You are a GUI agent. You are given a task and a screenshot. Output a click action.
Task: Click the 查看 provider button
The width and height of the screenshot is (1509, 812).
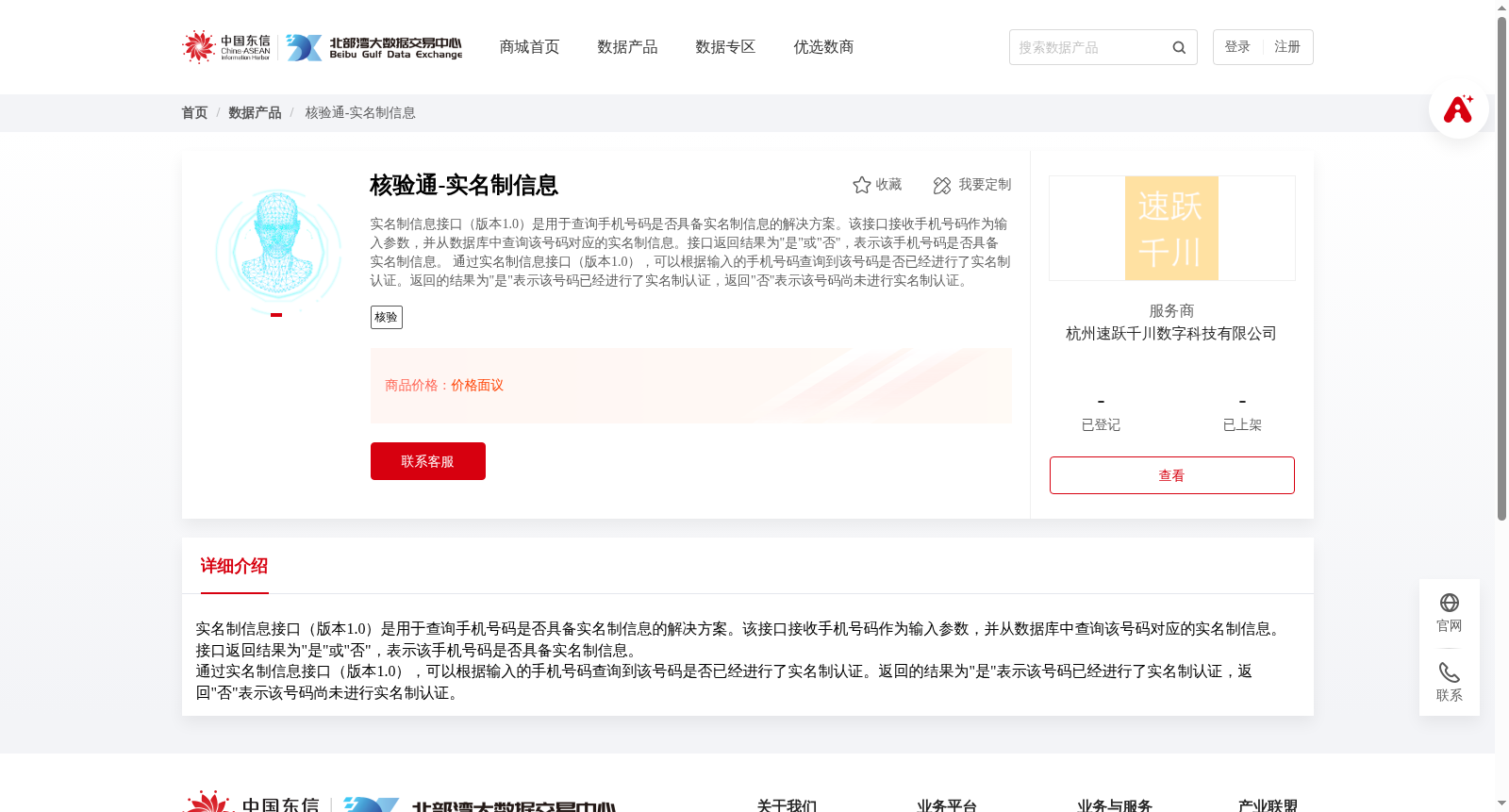(x=1171, y=475)
